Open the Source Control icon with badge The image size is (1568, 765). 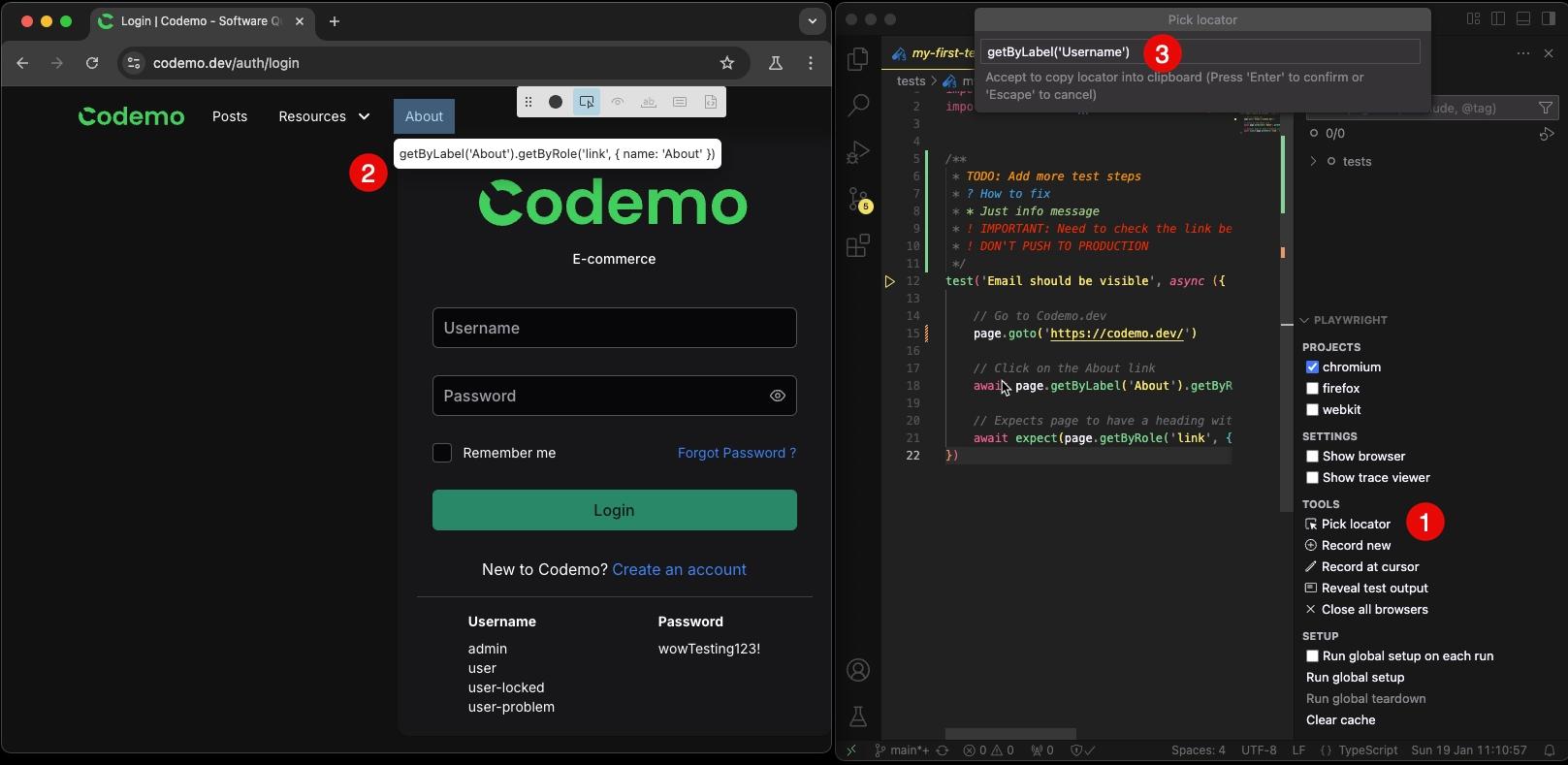tap(859, 200)
